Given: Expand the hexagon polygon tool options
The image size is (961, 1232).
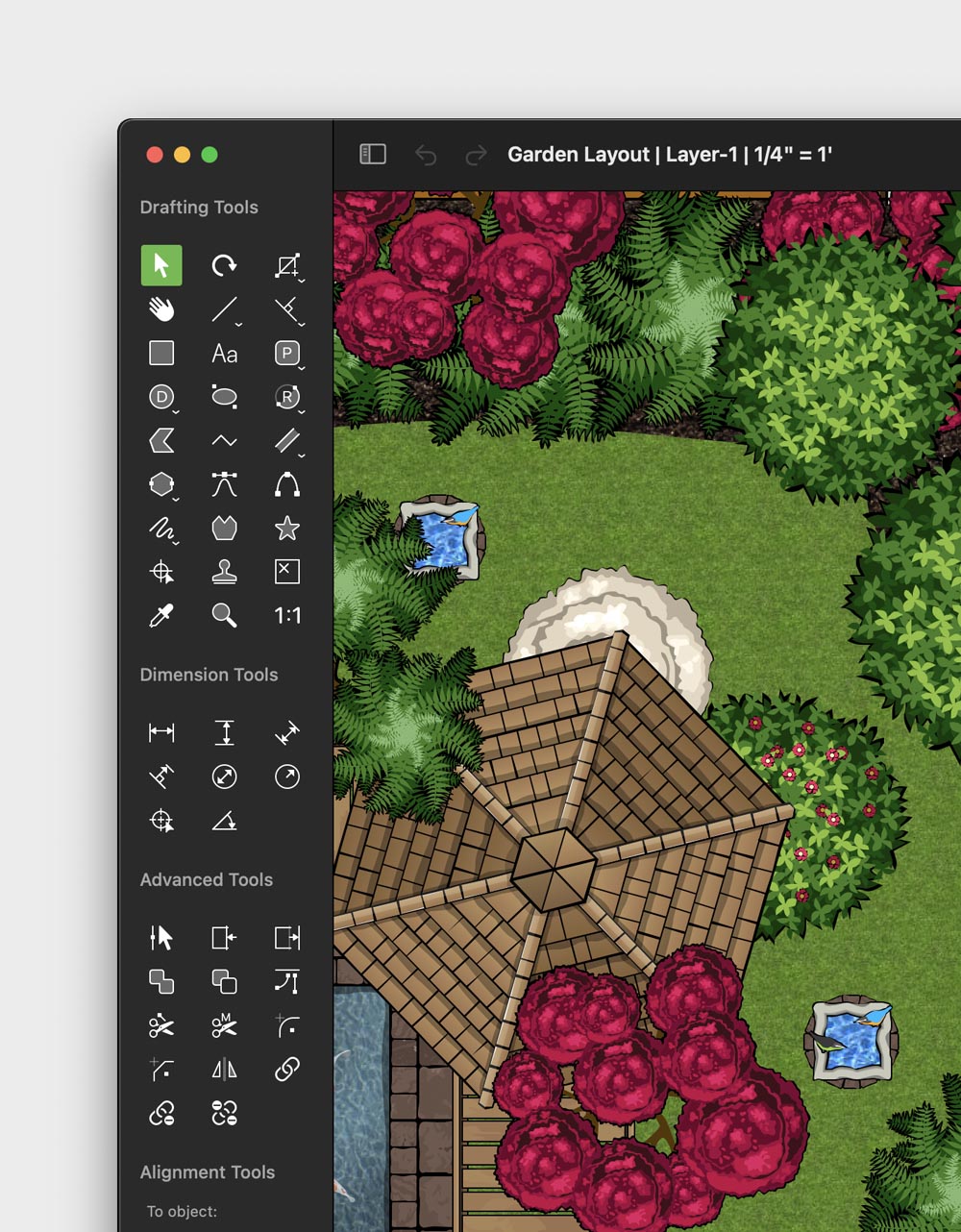Looking at the screenshot, I should [174, 497].
